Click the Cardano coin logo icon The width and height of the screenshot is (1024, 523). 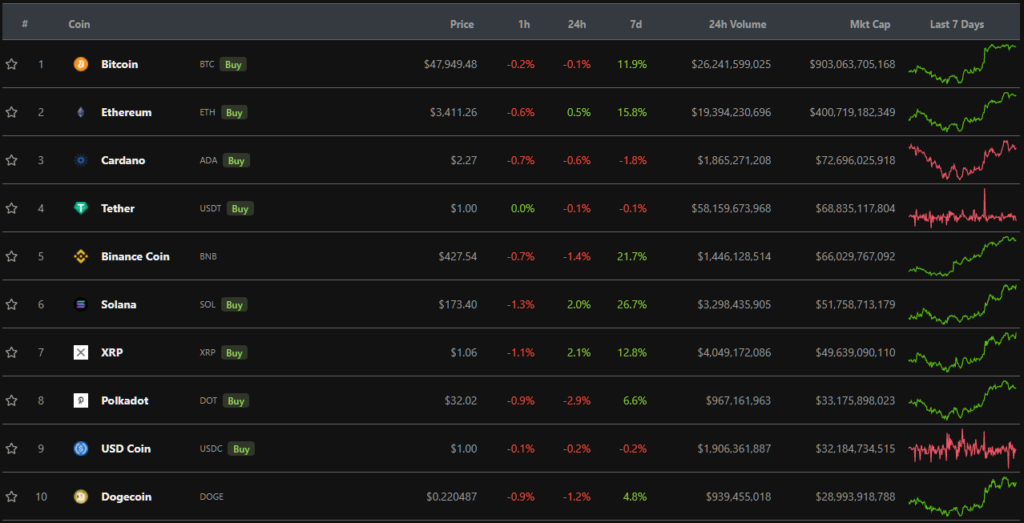[x=81, y=160]
